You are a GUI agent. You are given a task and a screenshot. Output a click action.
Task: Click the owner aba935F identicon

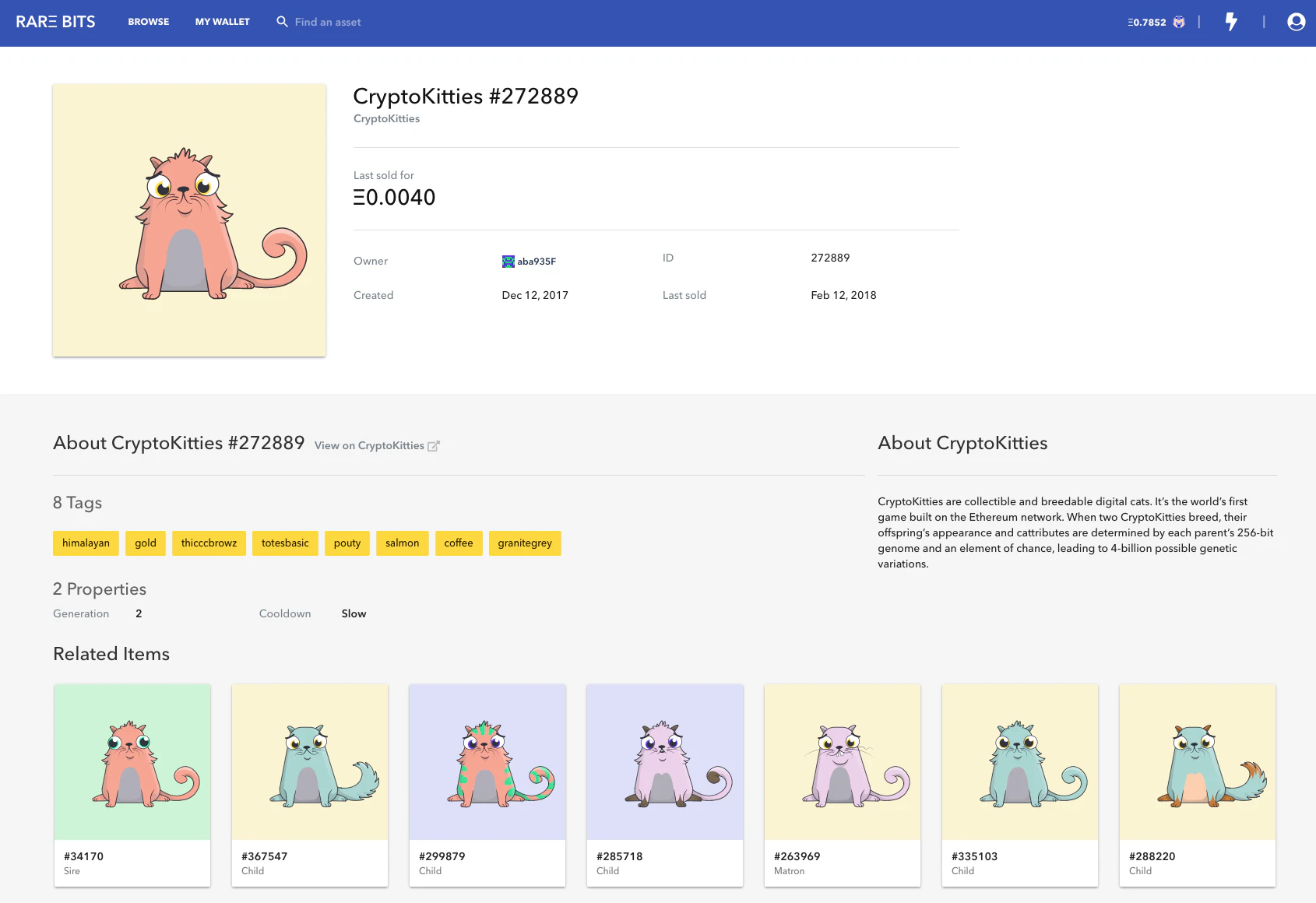pos(508,262)
